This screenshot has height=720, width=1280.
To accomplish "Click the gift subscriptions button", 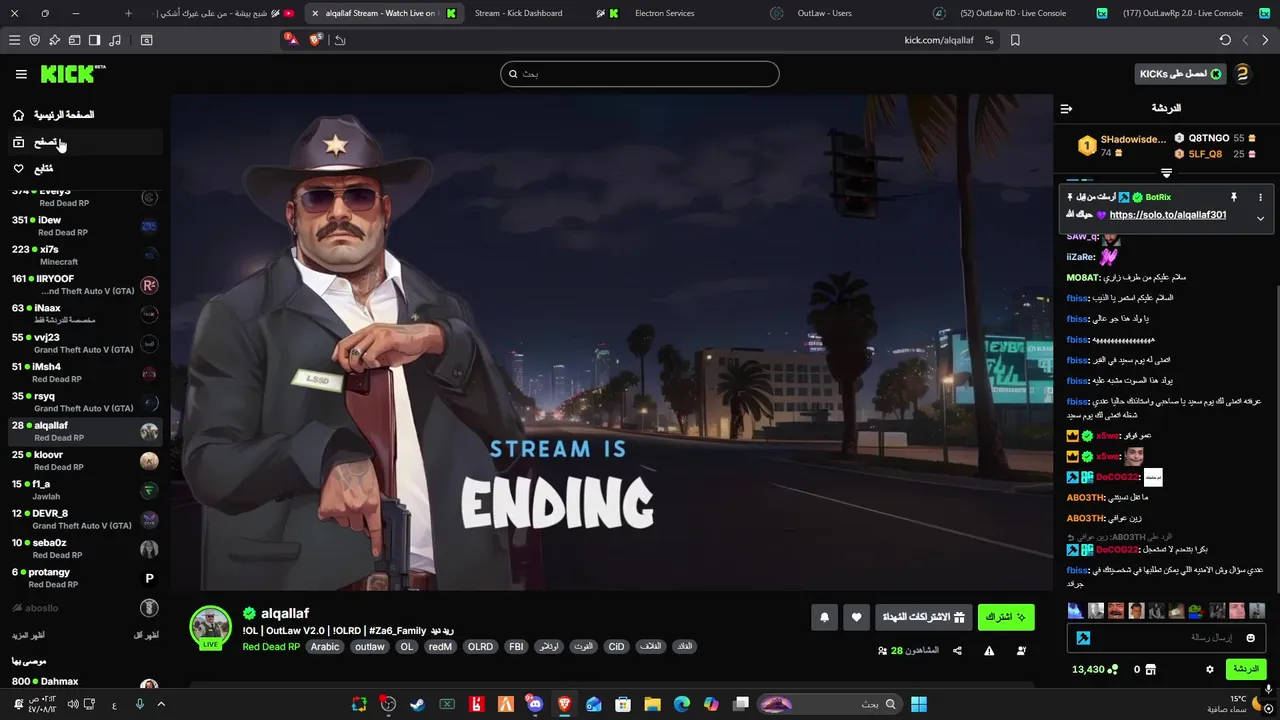I will click(923, 617).
